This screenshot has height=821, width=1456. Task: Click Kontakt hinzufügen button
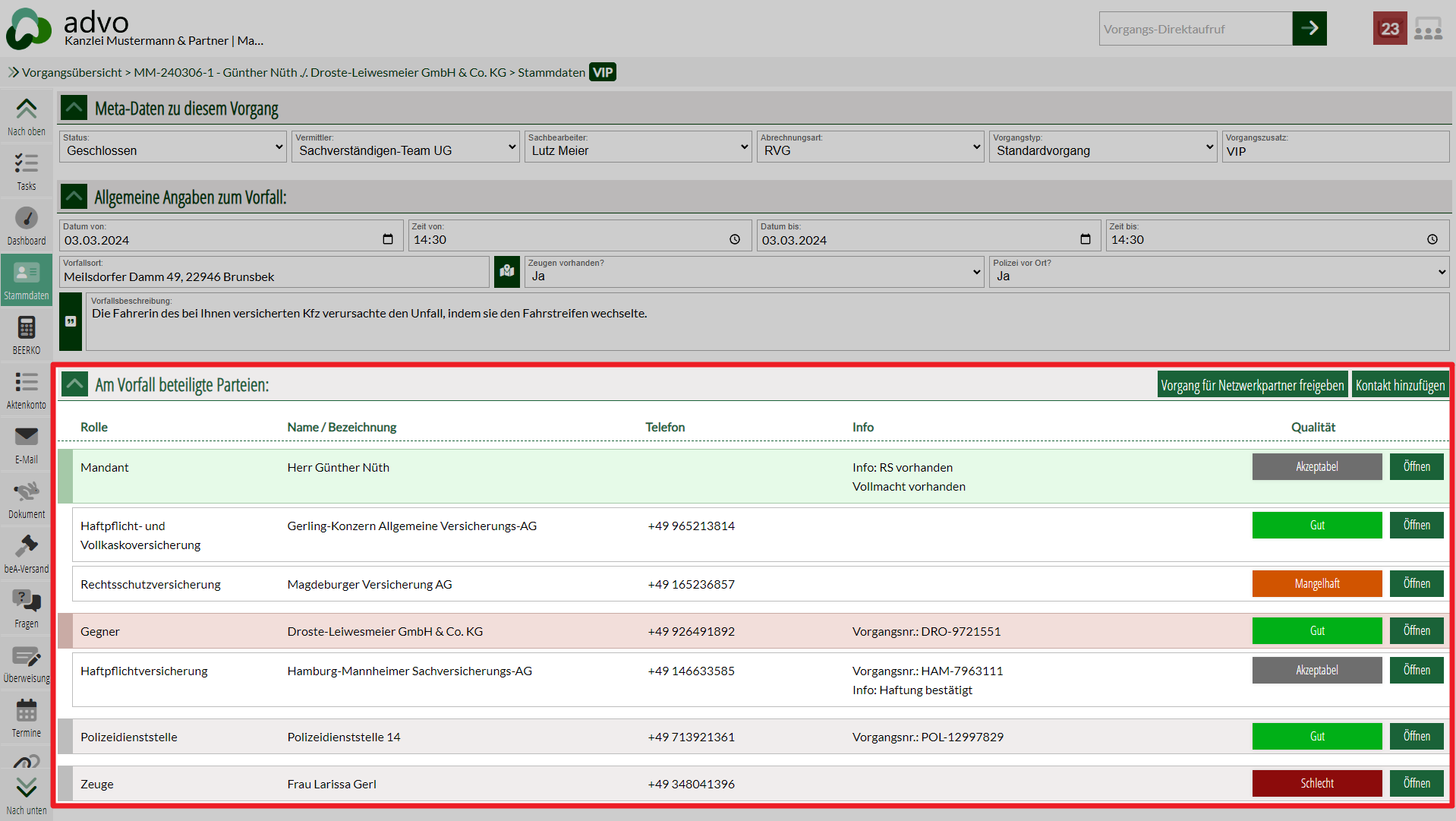[x=1400, y=385]
